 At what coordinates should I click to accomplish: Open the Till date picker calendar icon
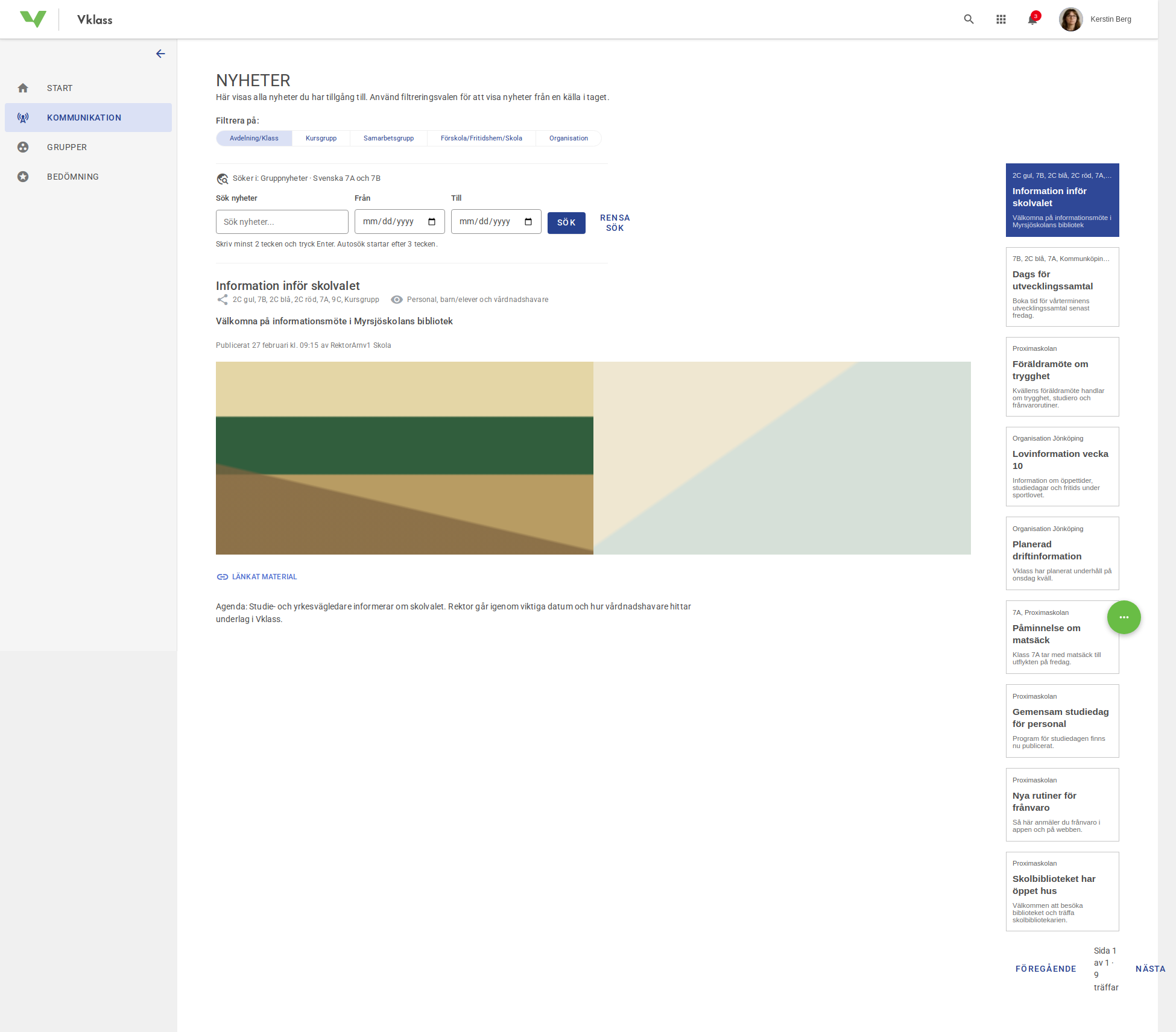pyautogui.click(x=528, y=222)
